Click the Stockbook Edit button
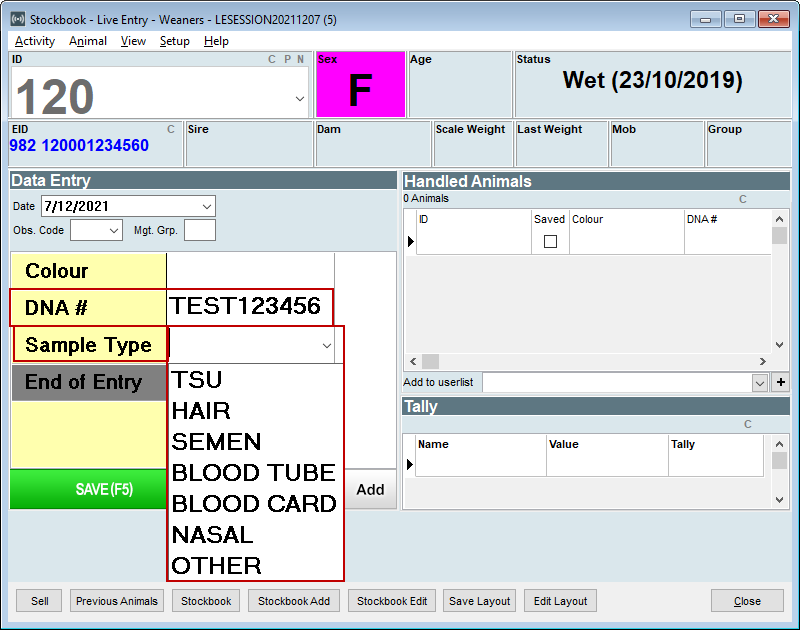 pos(392,601)
